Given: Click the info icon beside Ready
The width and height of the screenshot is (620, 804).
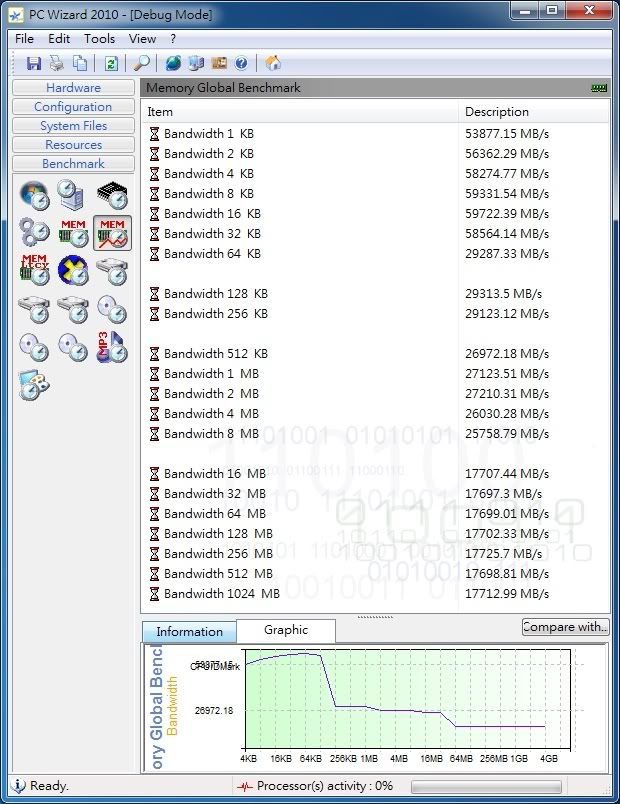Looking at the screenshot, I should pyautogui.click(x=18, y=786).
